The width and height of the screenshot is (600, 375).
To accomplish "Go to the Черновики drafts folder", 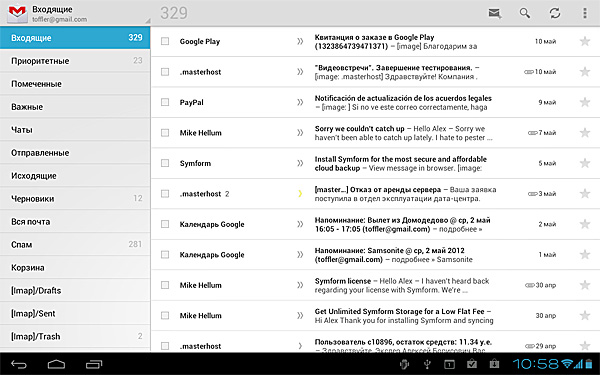I will point(75,198).
